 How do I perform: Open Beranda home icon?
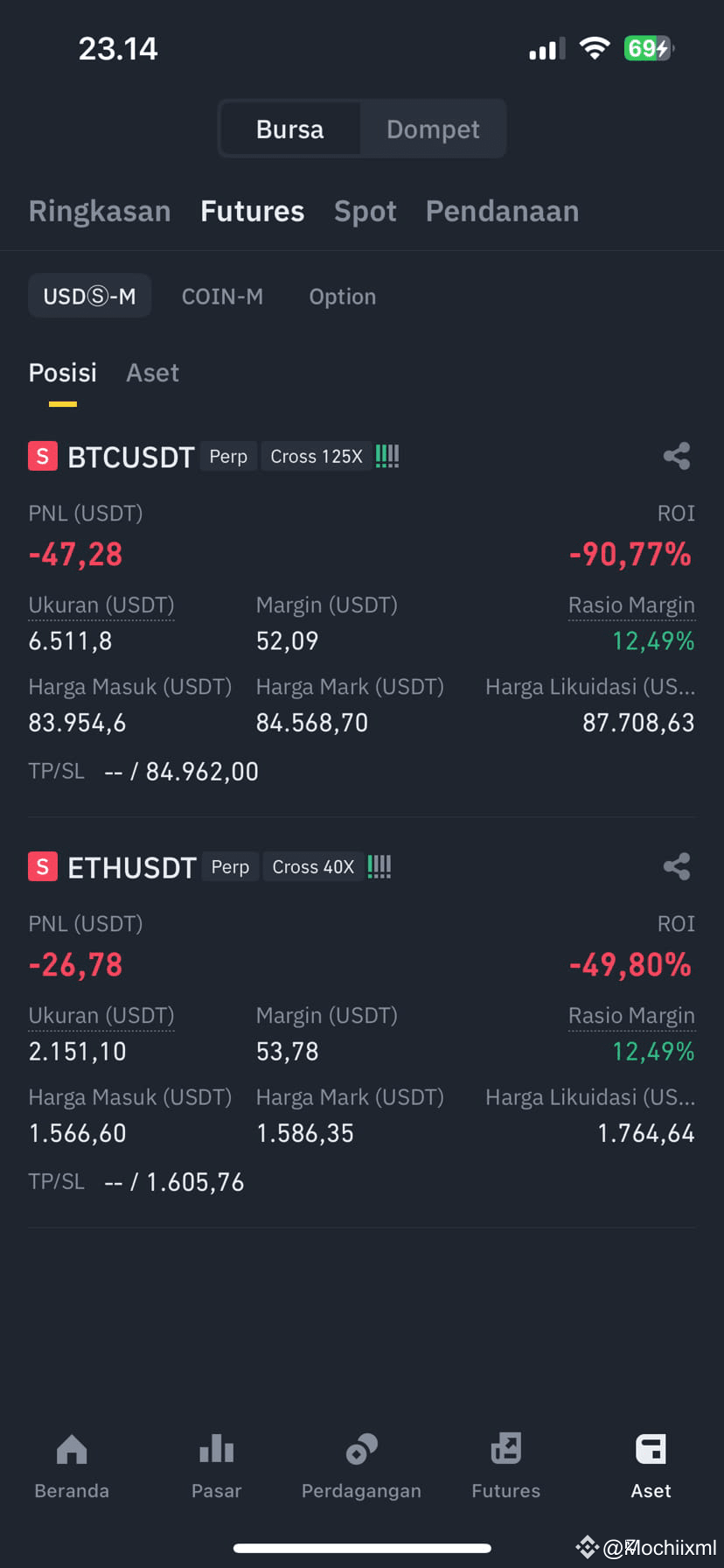[x=72, y=1450]
